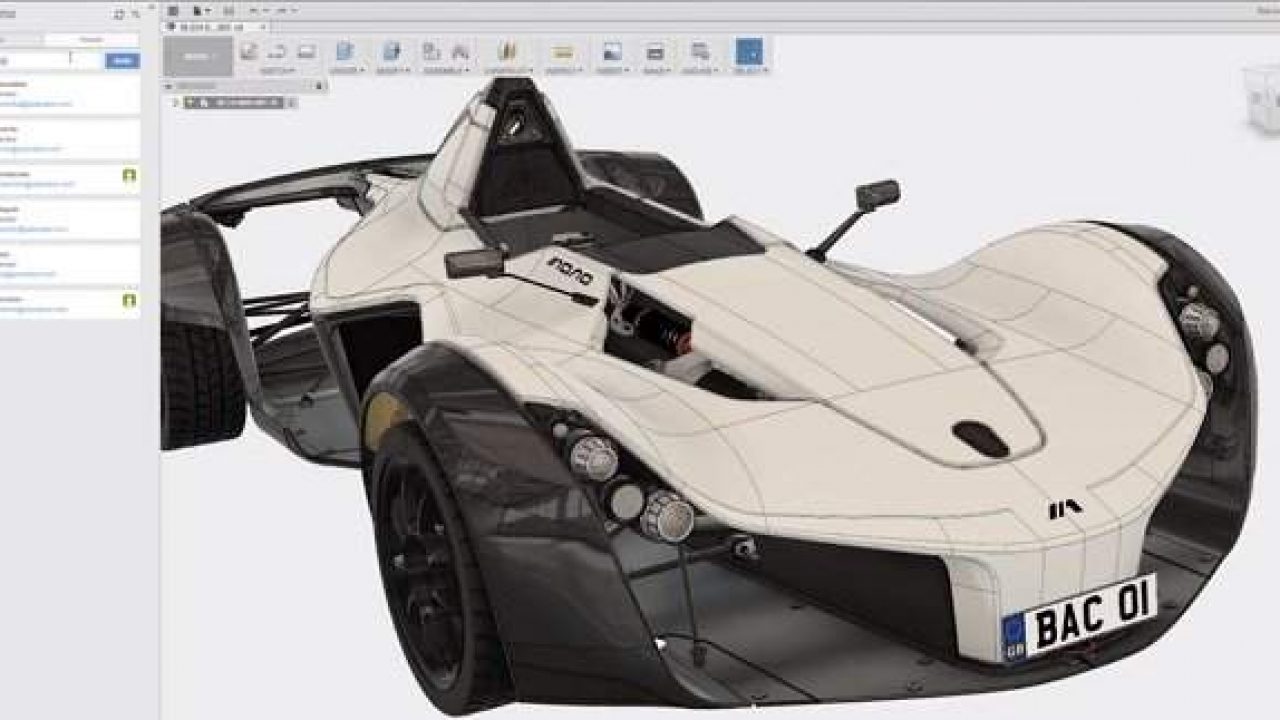Click the first Assemble tool icon
The height and width of the screenshot is (720, 1280).
(432, 51)
